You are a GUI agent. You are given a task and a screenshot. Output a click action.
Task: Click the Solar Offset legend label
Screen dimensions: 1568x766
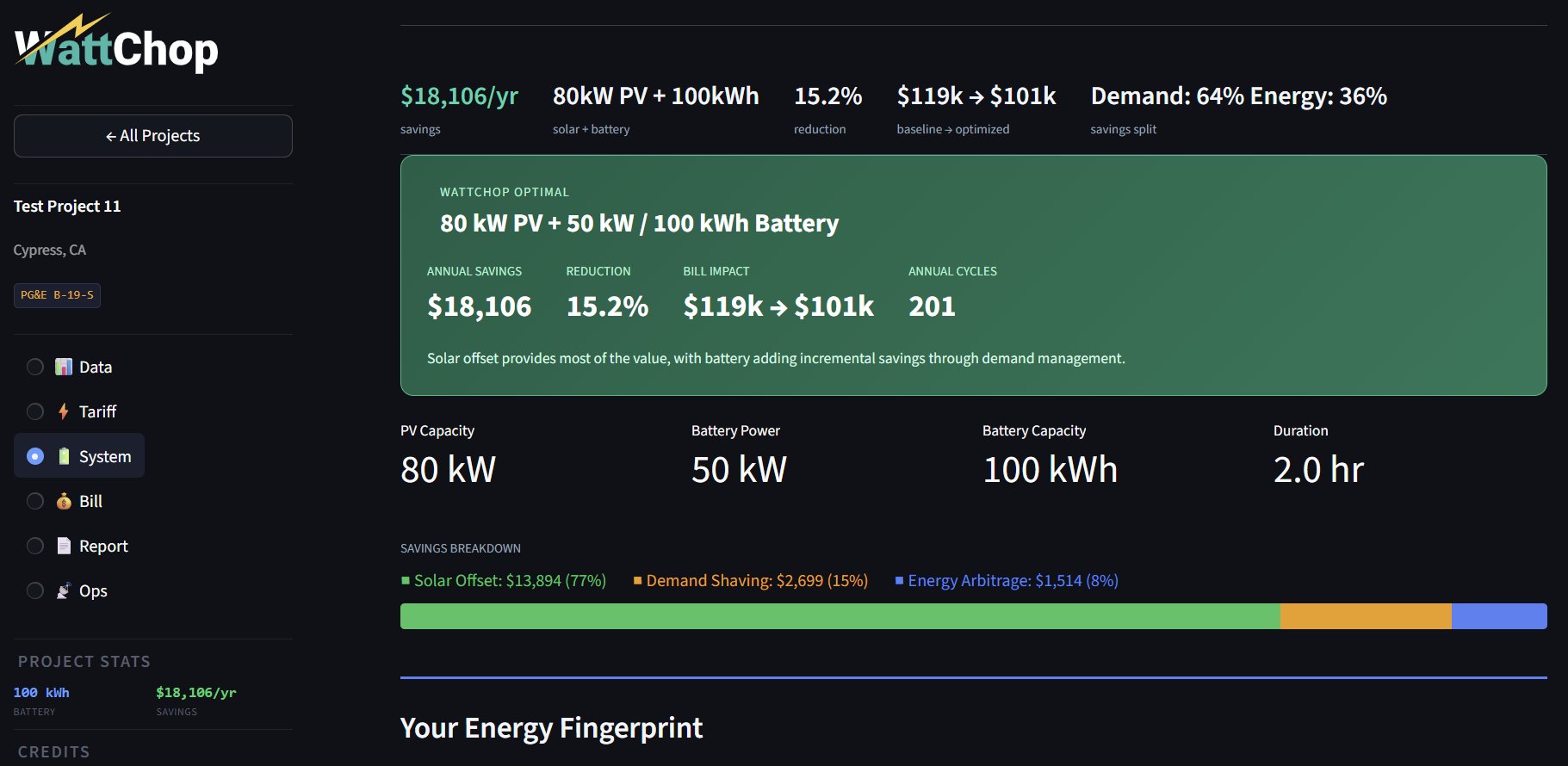tap(510, 581)
